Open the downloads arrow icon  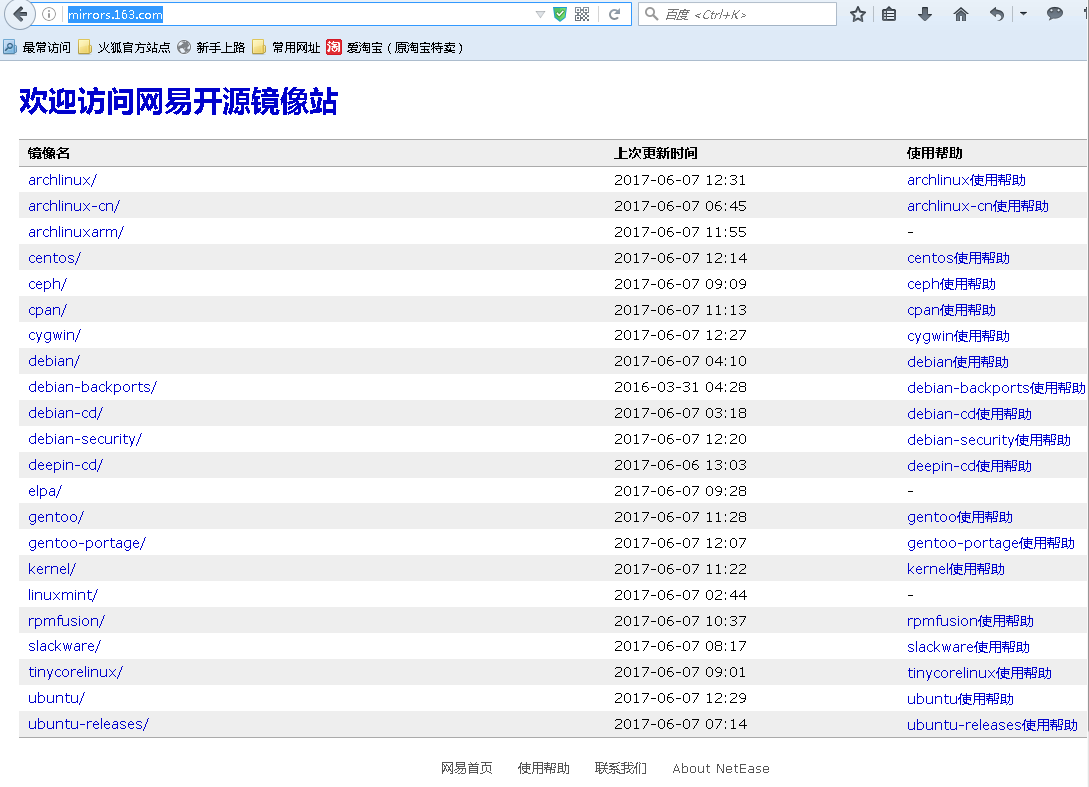click(x=924, y=14)
